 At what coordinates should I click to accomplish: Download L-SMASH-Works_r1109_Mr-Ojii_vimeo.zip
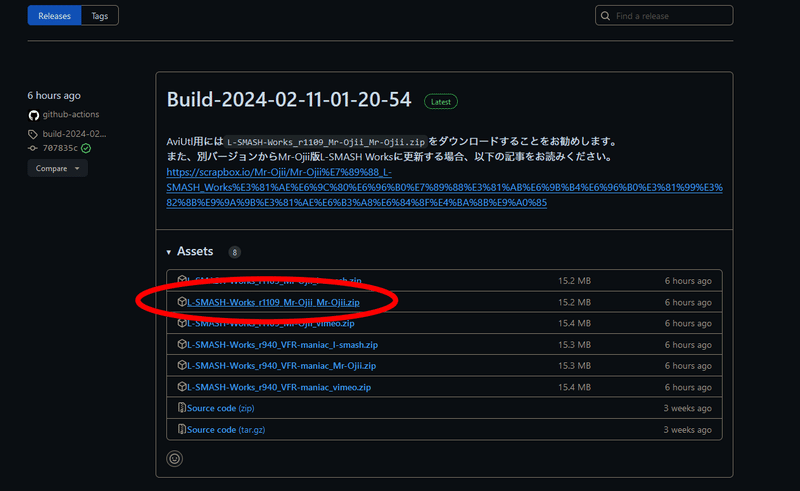click(x=270, y=323)
